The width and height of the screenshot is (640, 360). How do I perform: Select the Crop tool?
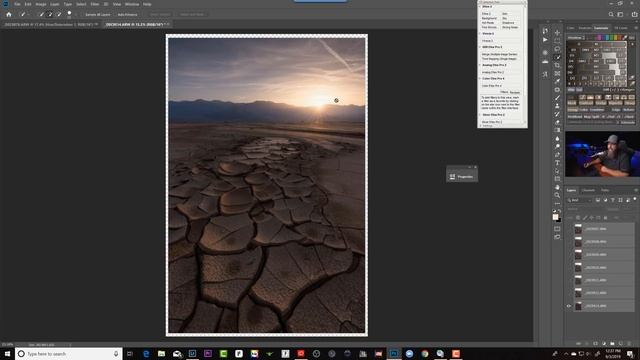[x=557, y=65]
